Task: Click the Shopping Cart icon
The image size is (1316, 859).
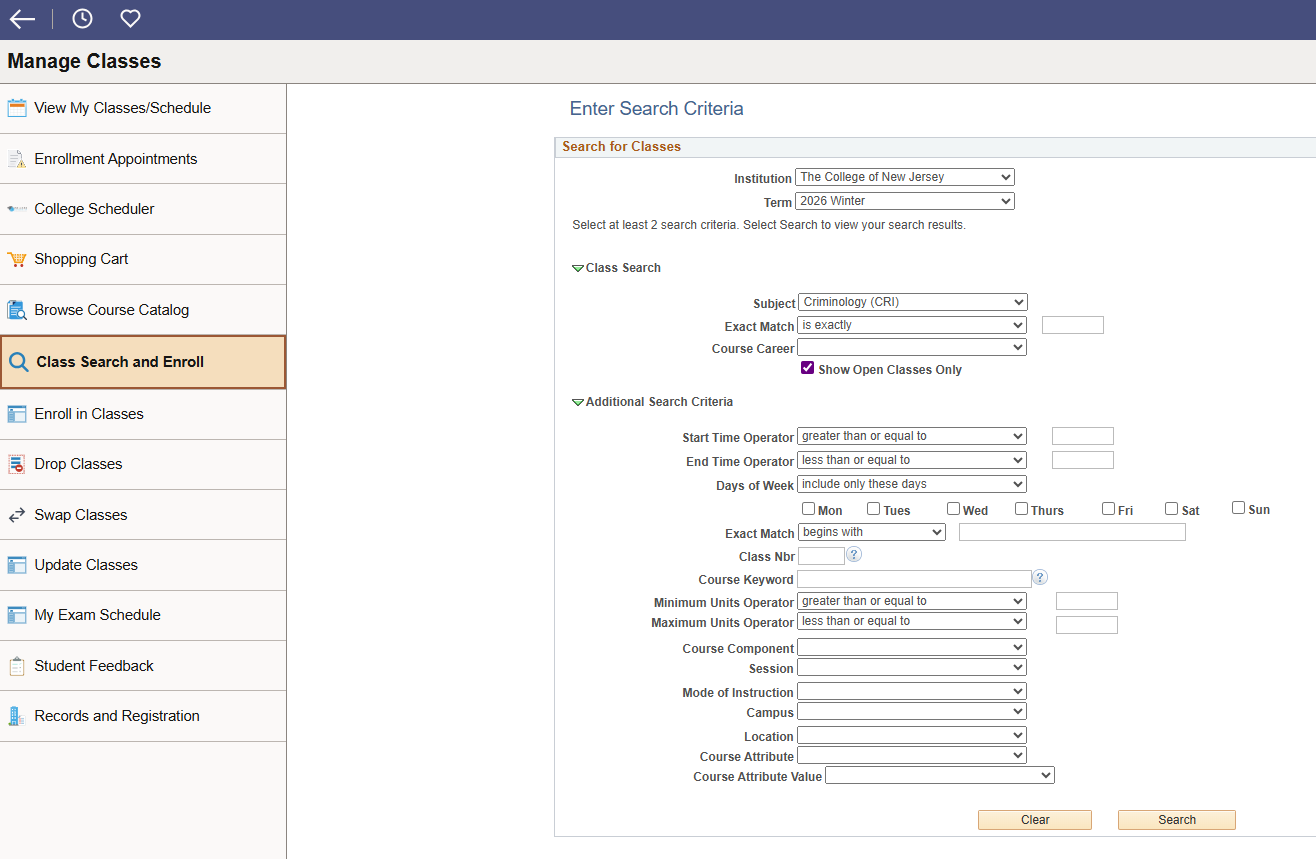Action: click(x=17, y=259)
